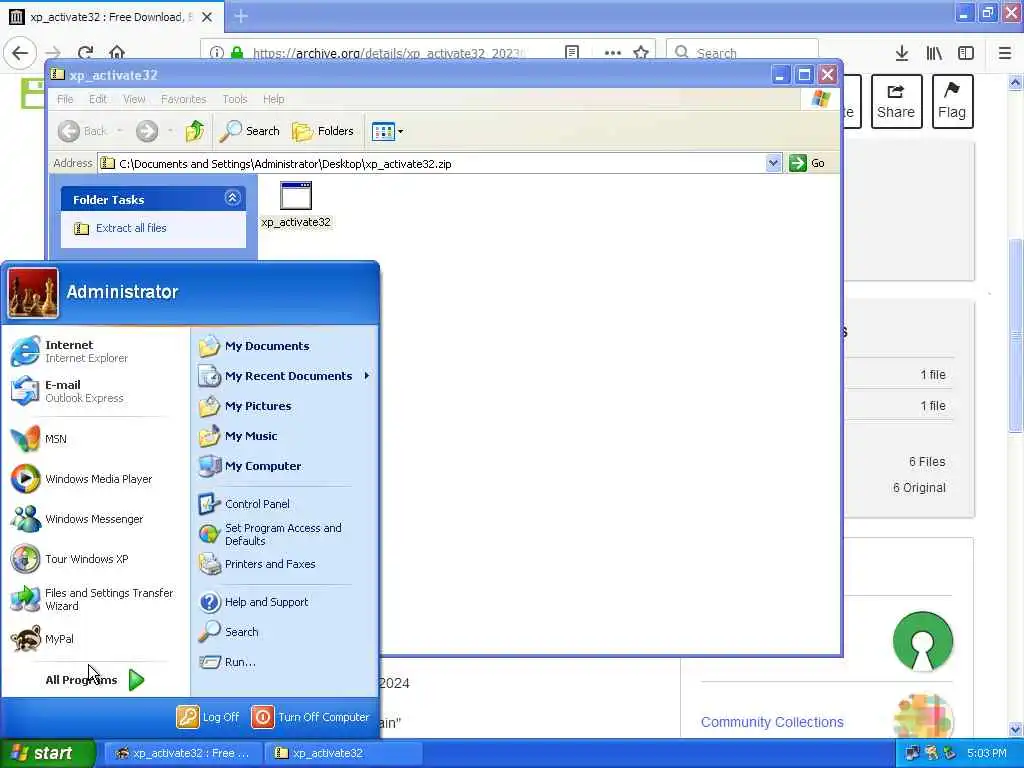Image resolution: width=1024 pixels, height=768 pixels.
Task: Go to Firefox home page
Action: click(x=117, y=53)
